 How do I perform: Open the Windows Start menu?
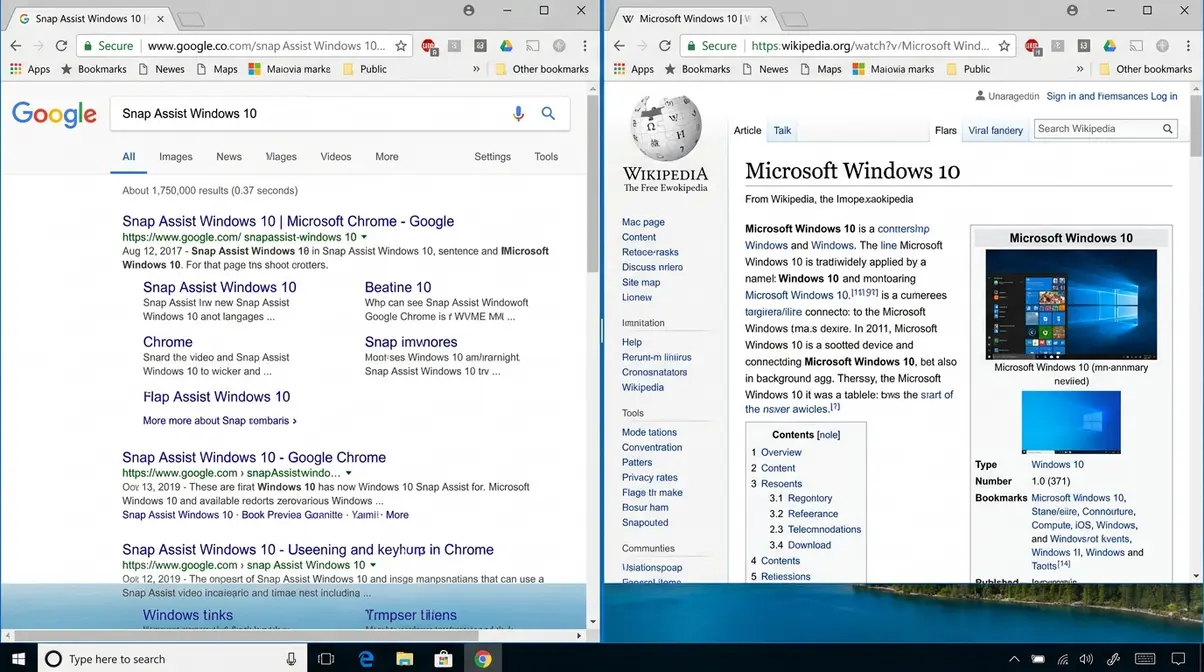(18, 659)
